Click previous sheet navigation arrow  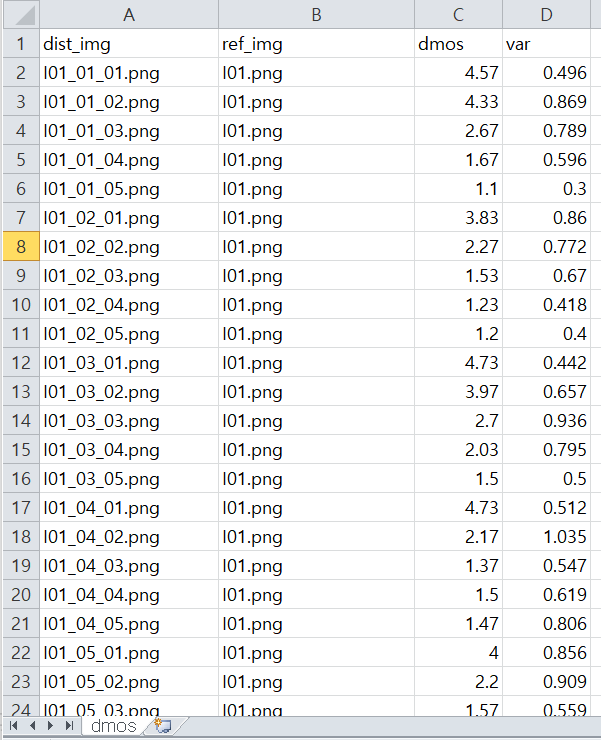(x=33, y=725)
